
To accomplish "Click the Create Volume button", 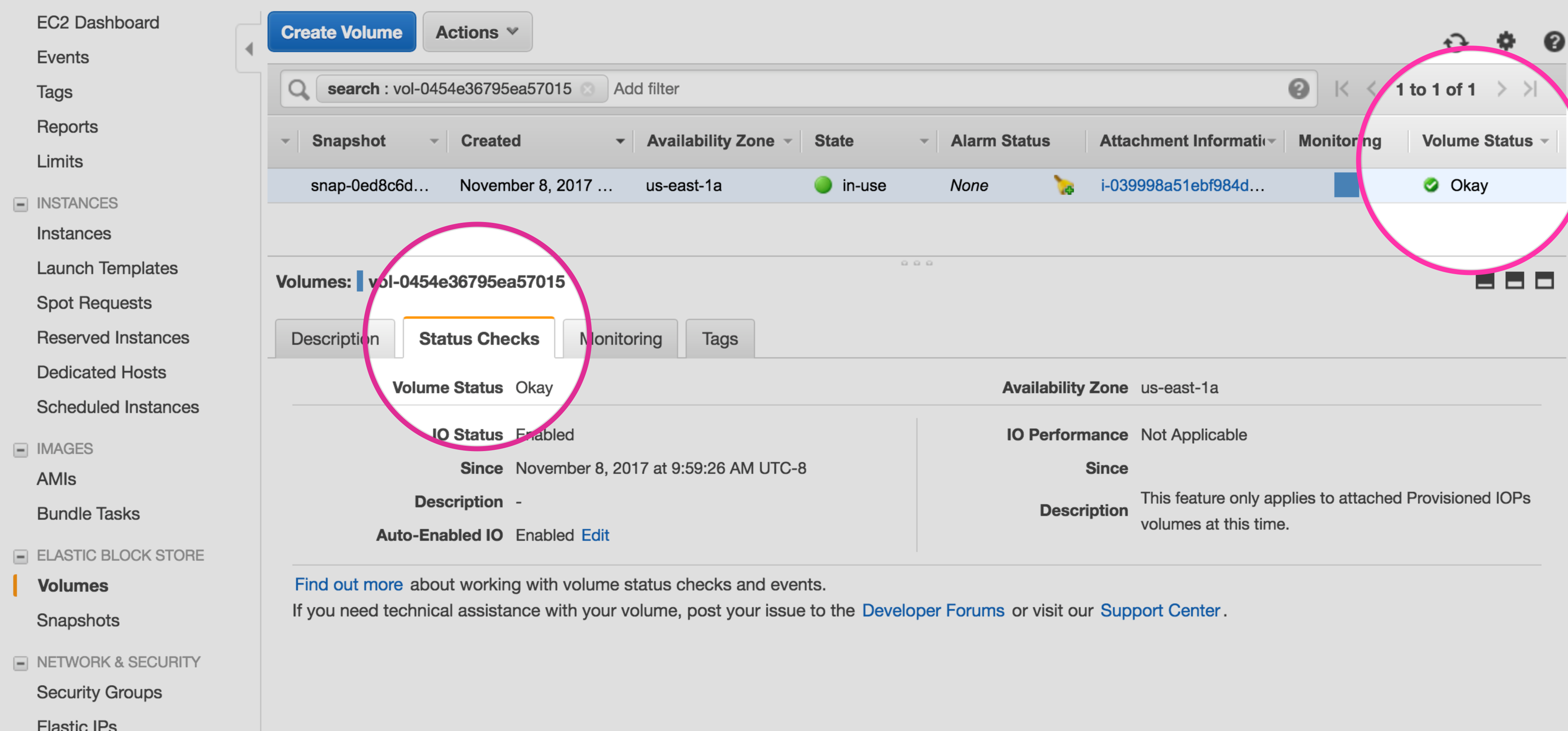I will coord(342,32).
